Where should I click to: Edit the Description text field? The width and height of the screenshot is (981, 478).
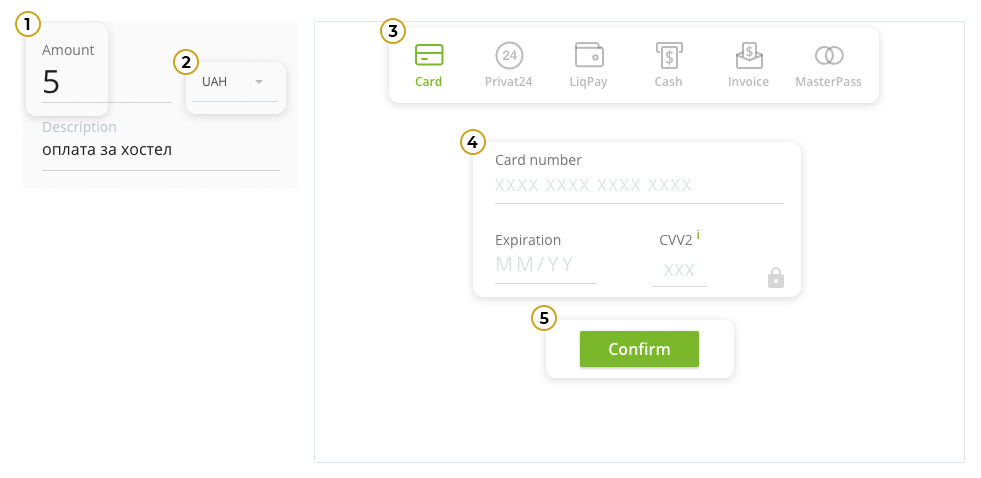click(160, 151)
